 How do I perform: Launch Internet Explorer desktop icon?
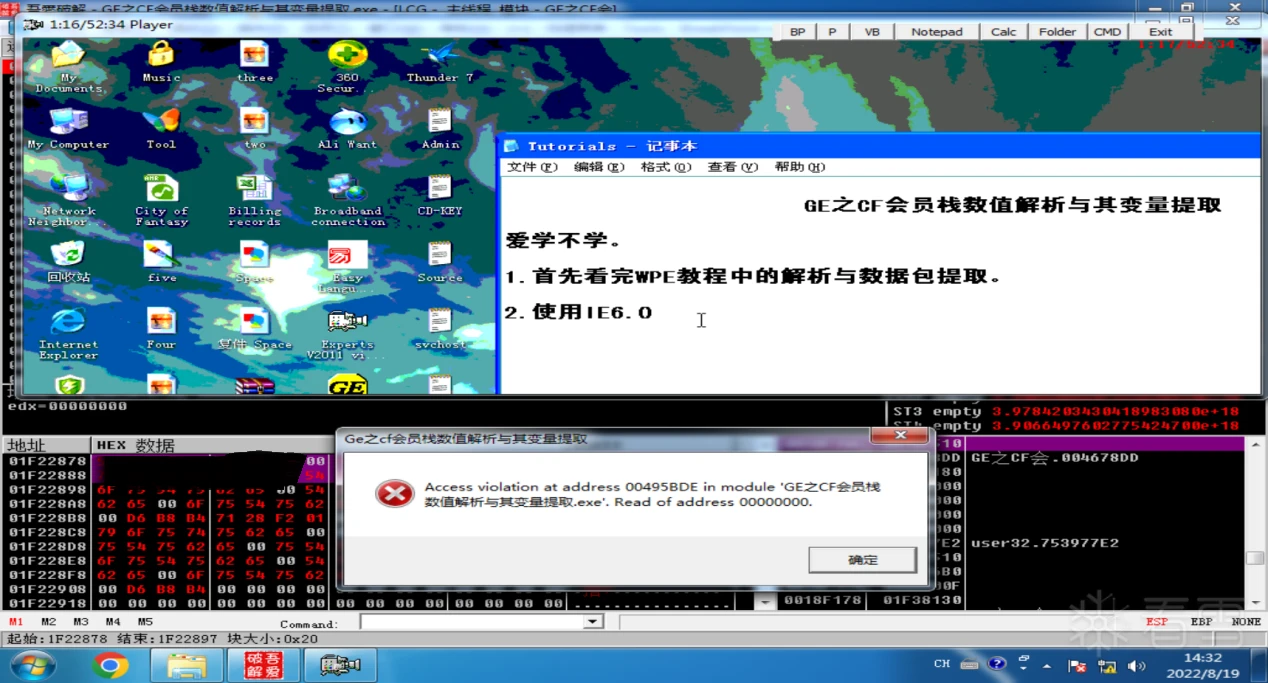tap(68, 334)
